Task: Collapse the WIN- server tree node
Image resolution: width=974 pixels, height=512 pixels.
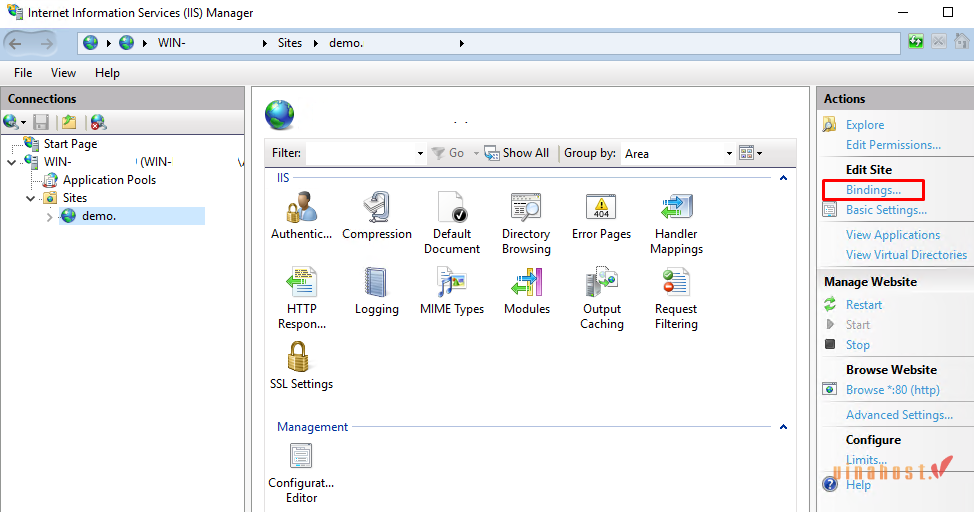Action: [11, 163]
